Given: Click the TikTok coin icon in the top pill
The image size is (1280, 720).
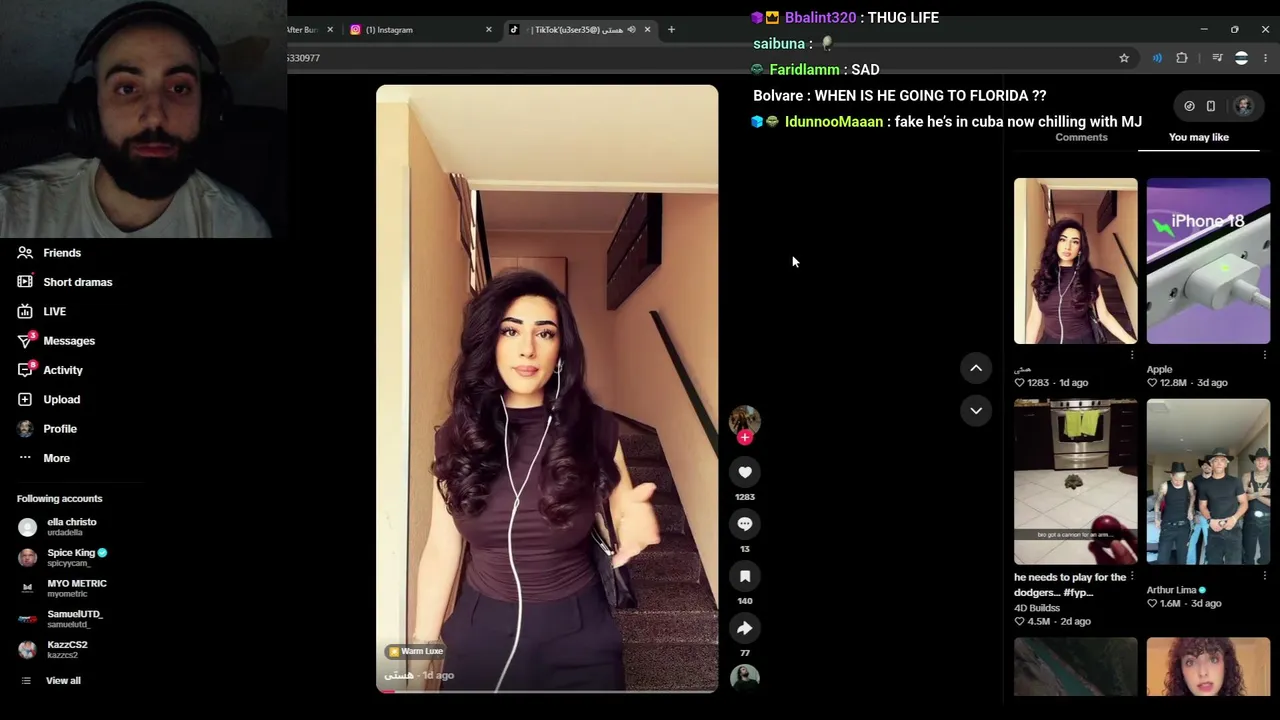Looking at the screenshot, I should point(1189,106).
